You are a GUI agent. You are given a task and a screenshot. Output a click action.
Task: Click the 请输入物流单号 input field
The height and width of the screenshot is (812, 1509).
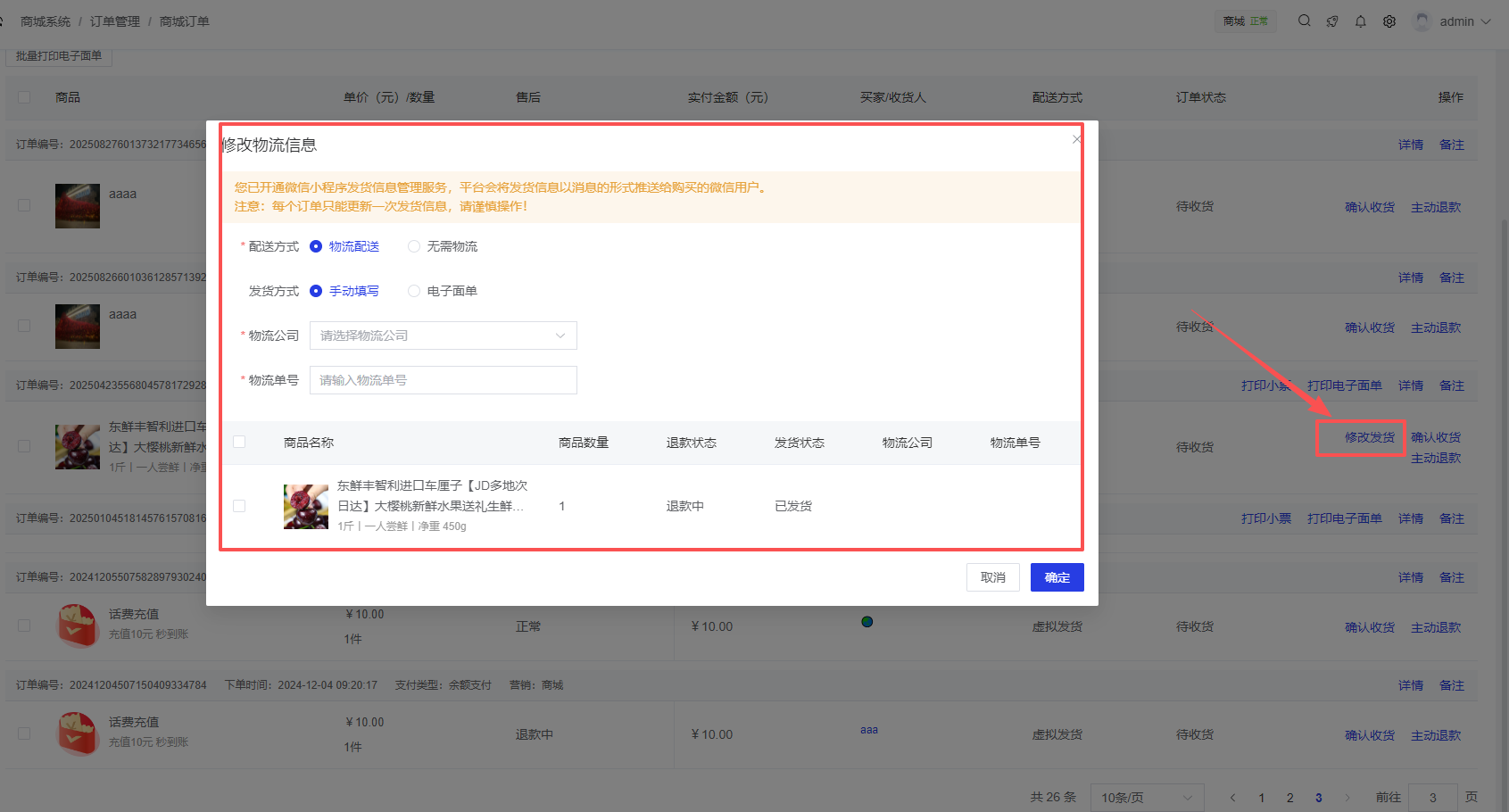tap(443, 380)
